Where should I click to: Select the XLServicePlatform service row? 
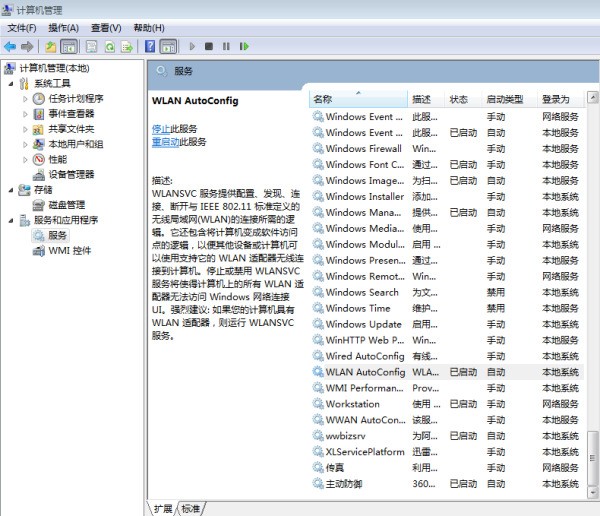[x=447, y=452]
